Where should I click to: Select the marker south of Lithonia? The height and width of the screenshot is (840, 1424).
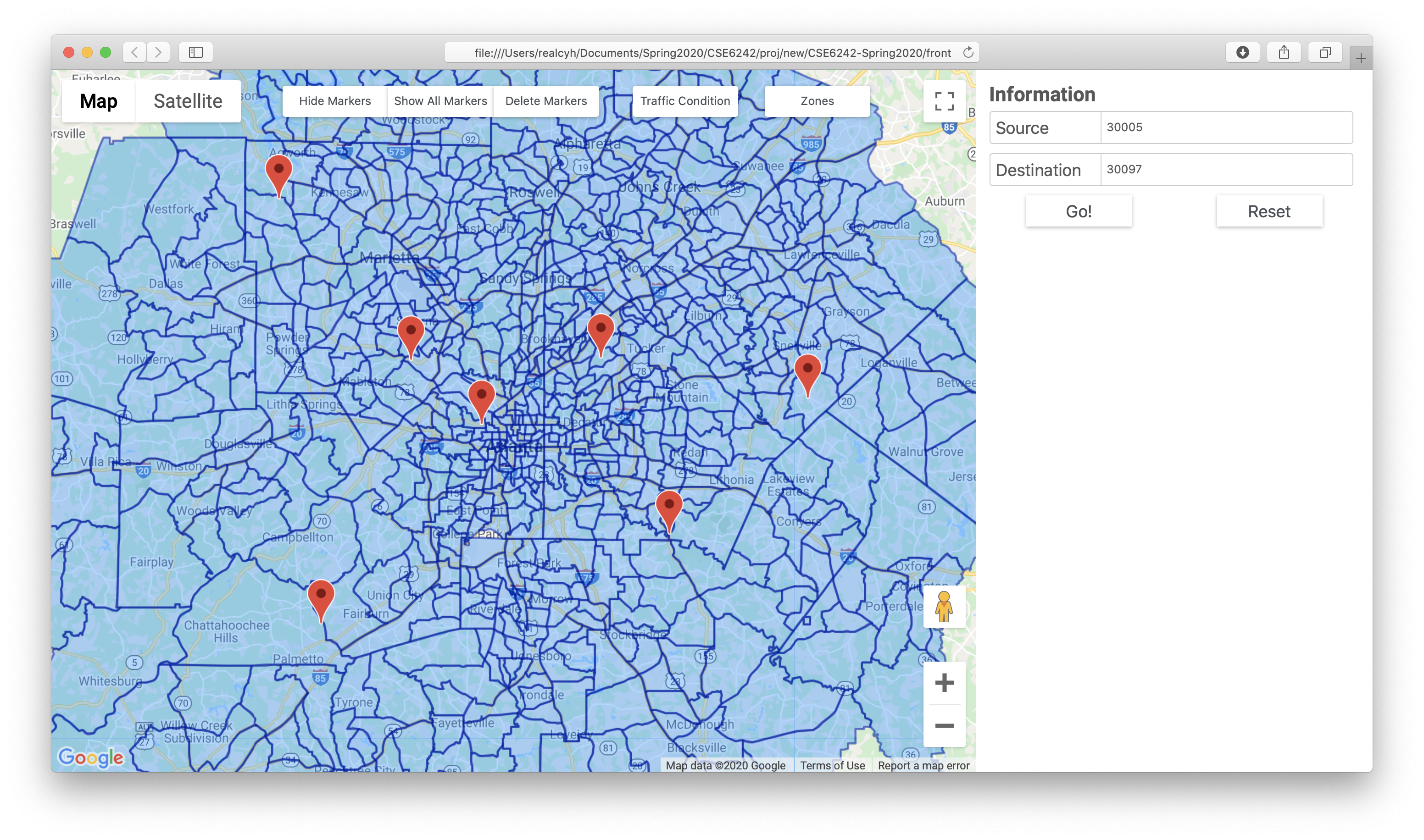tap(669, 512)
